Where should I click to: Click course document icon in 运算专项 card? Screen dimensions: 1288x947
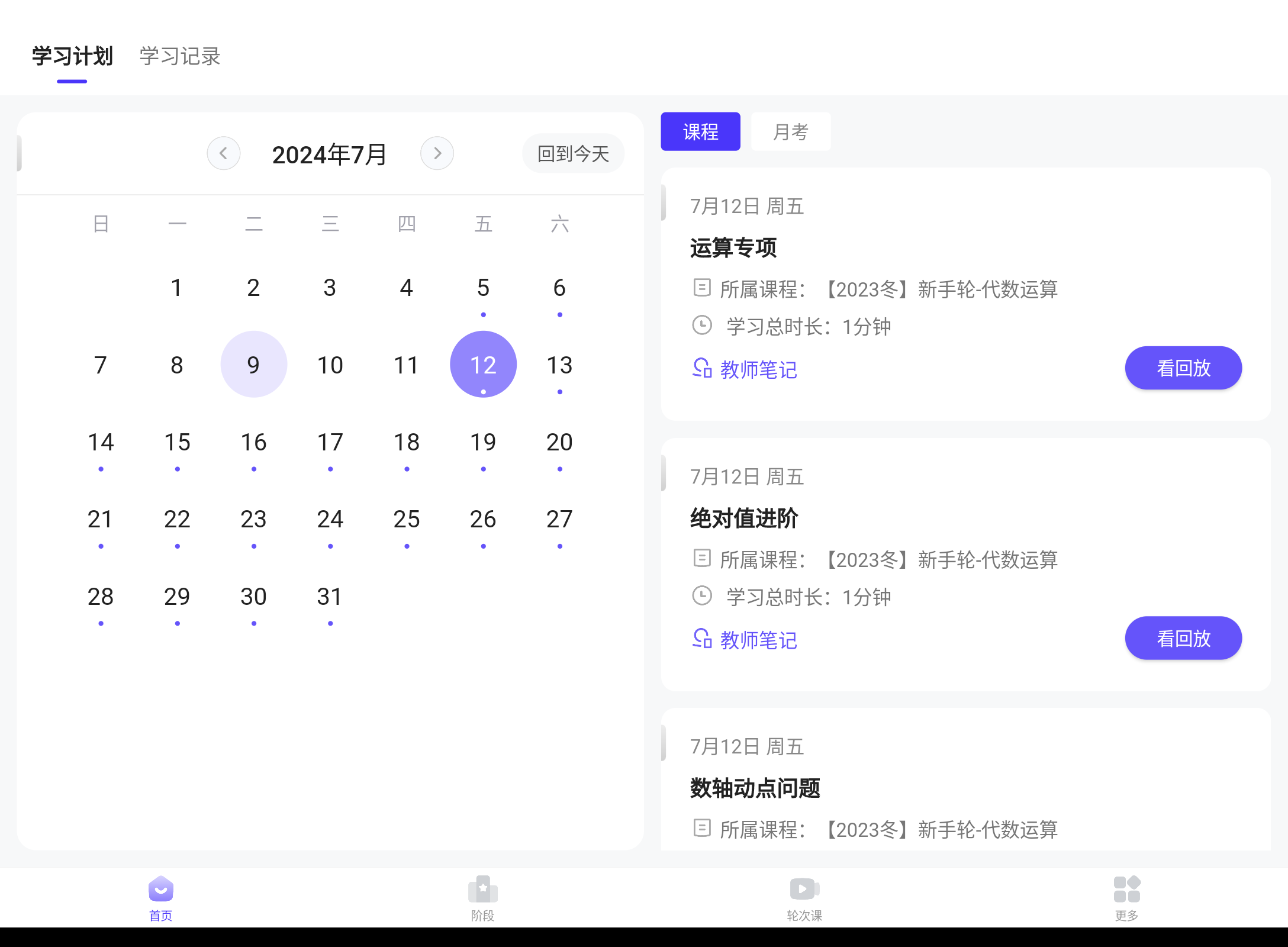point(702,288)
